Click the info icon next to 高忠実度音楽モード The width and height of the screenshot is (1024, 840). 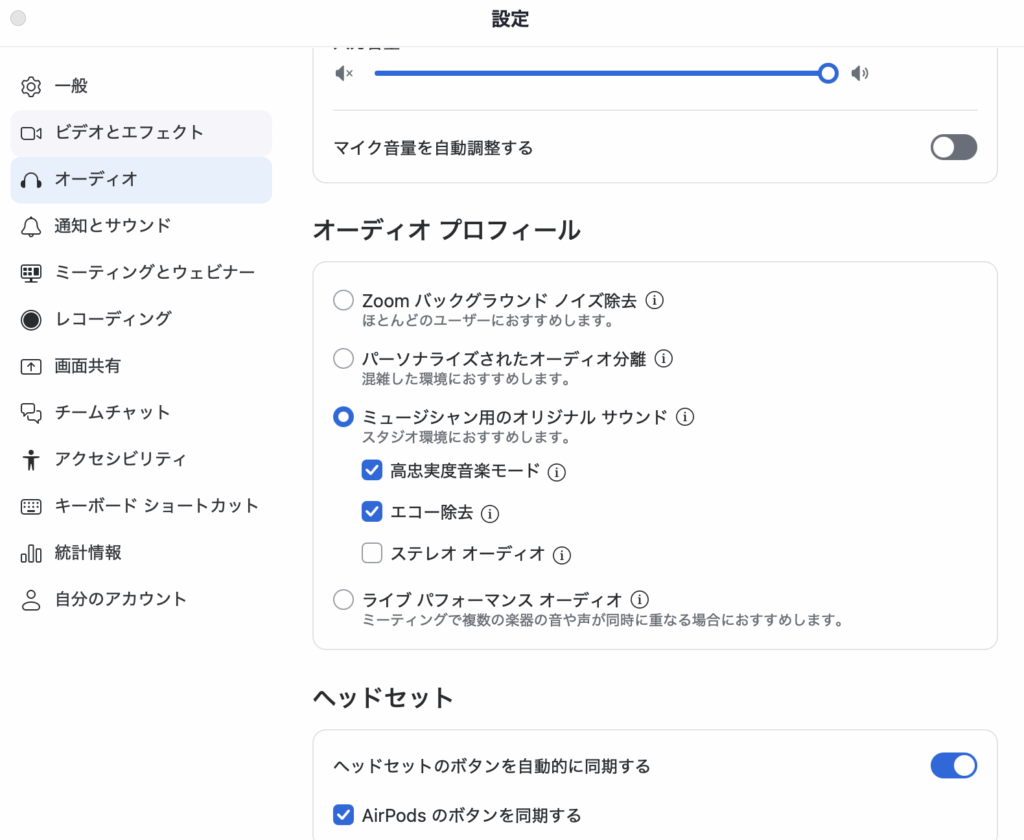557,471
